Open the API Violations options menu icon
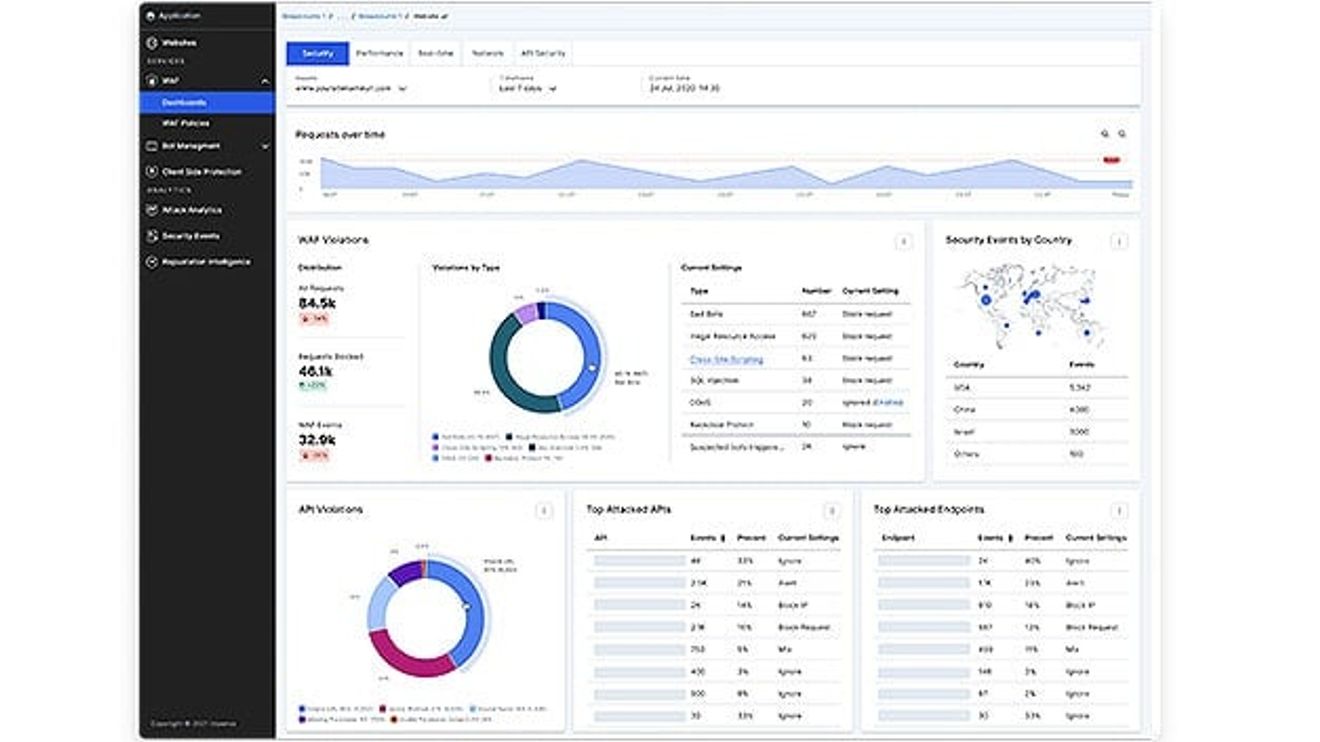 tap(543, 511)
